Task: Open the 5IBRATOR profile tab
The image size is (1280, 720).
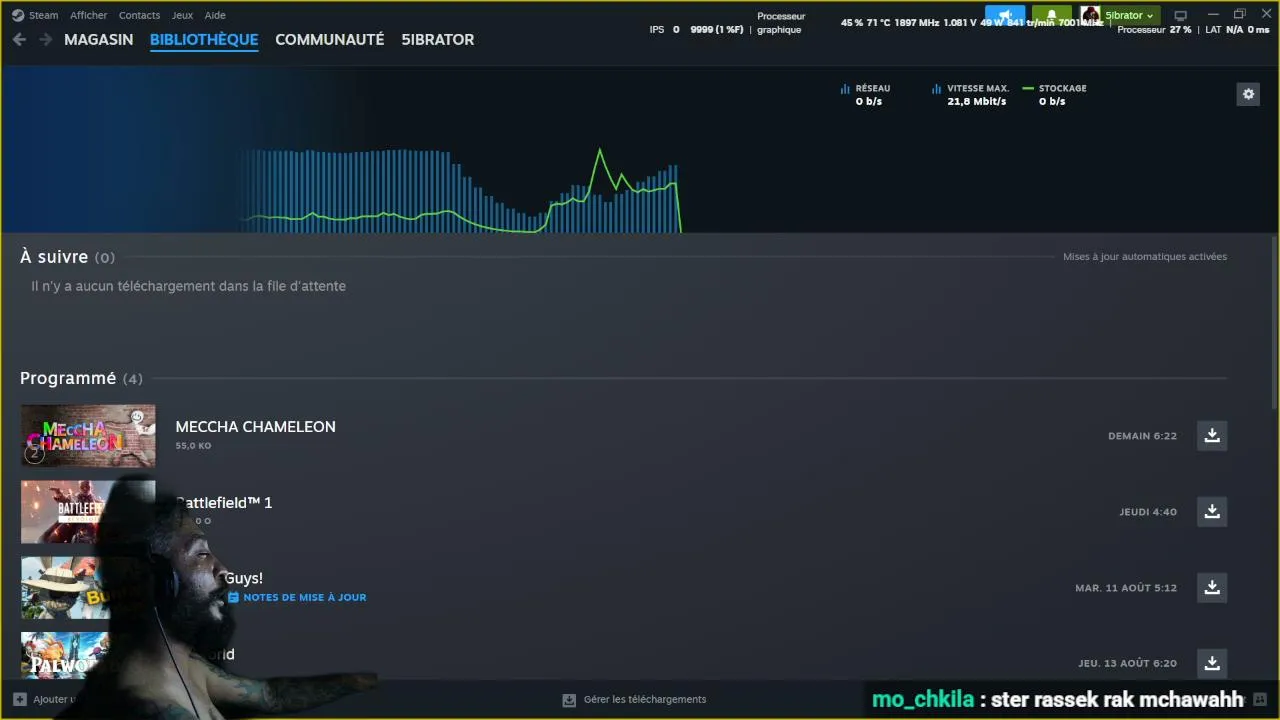Action: pyautogui.click(x=438, y=40)
